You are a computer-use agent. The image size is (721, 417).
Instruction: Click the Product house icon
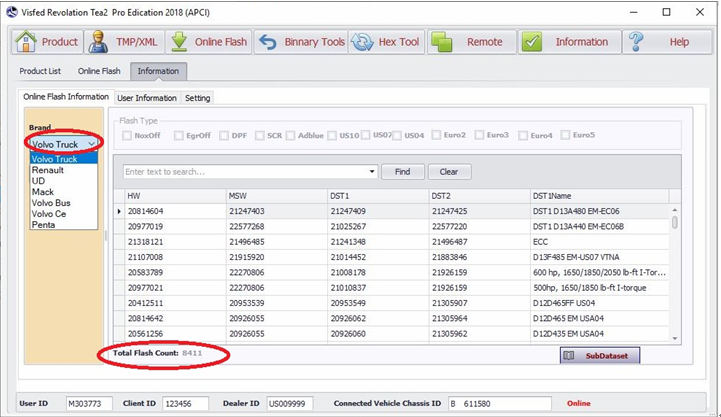(x=26, y=41)
